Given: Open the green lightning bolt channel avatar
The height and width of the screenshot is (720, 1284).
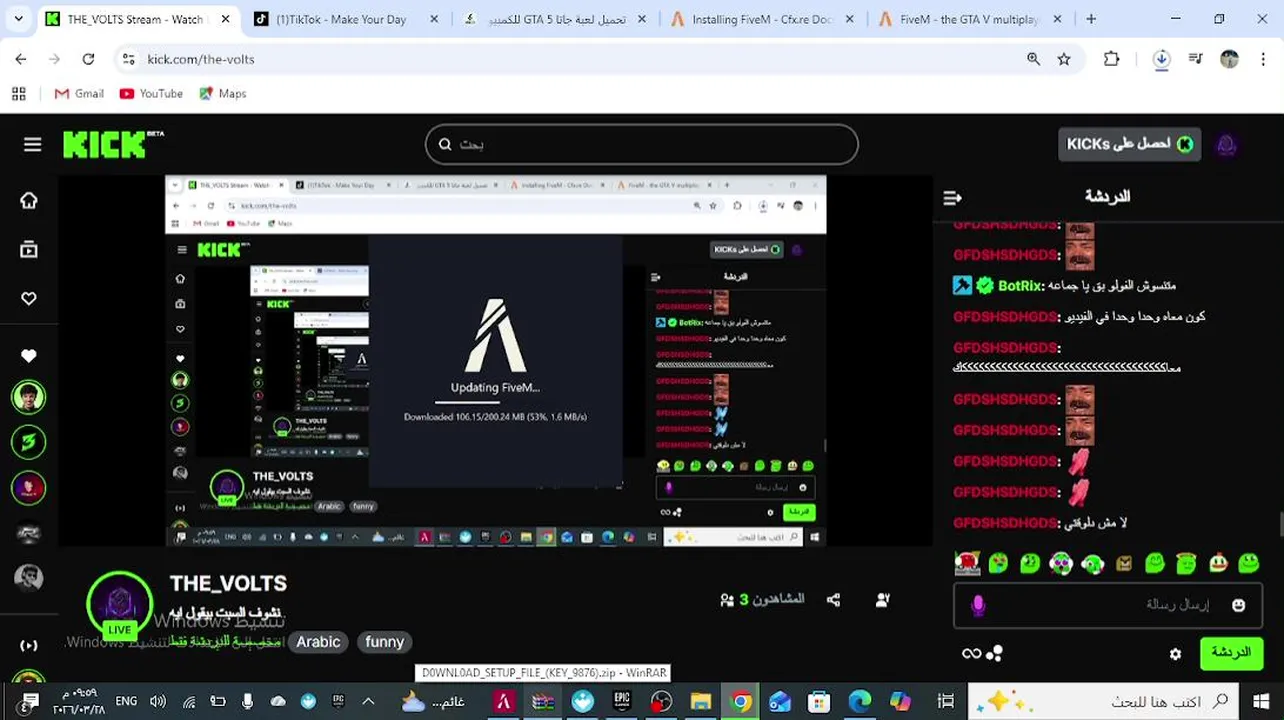Looking at the screenshot, I should click(29, 442).
